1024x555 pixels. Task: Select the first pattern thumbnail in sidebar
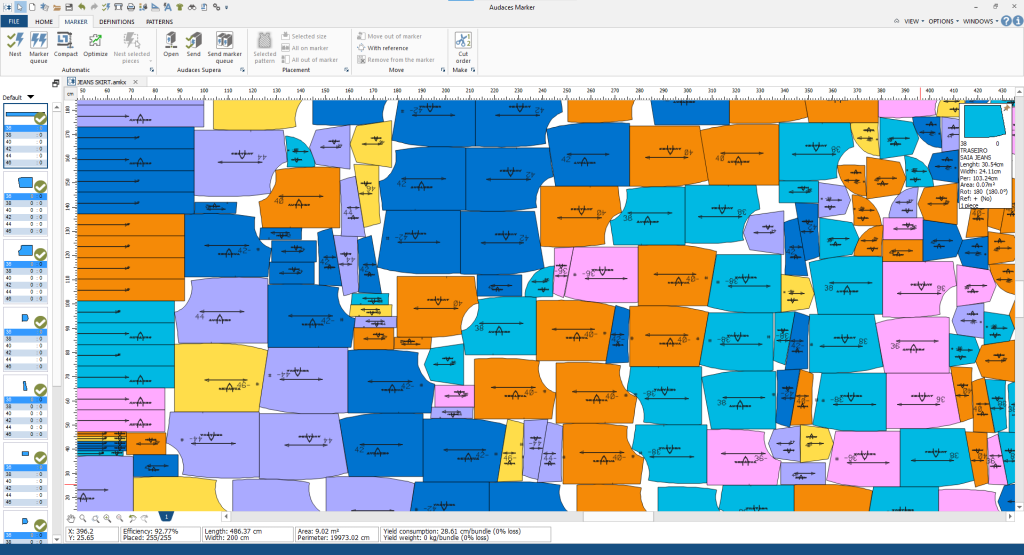click(x=25, y=135)
